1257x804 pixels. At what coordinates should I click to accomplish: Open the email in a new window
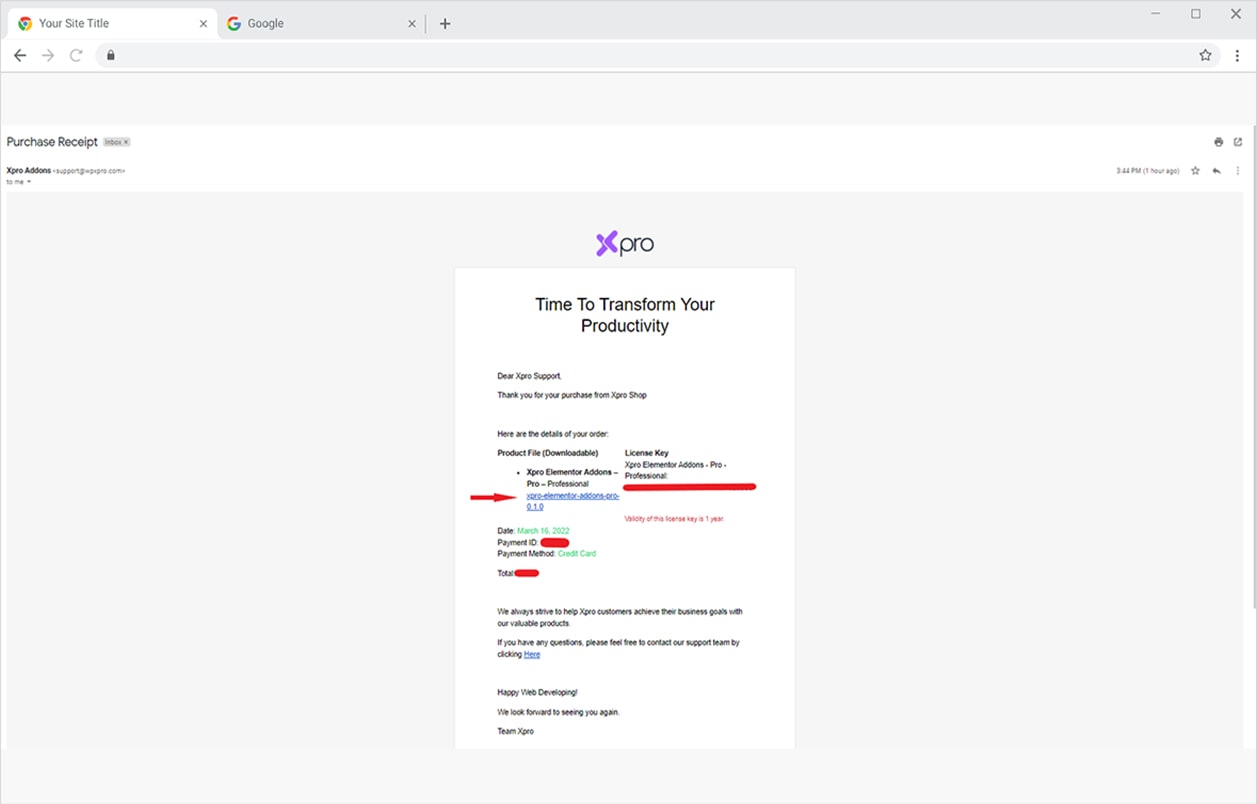pyautogui.click(x=1238, y=142)
